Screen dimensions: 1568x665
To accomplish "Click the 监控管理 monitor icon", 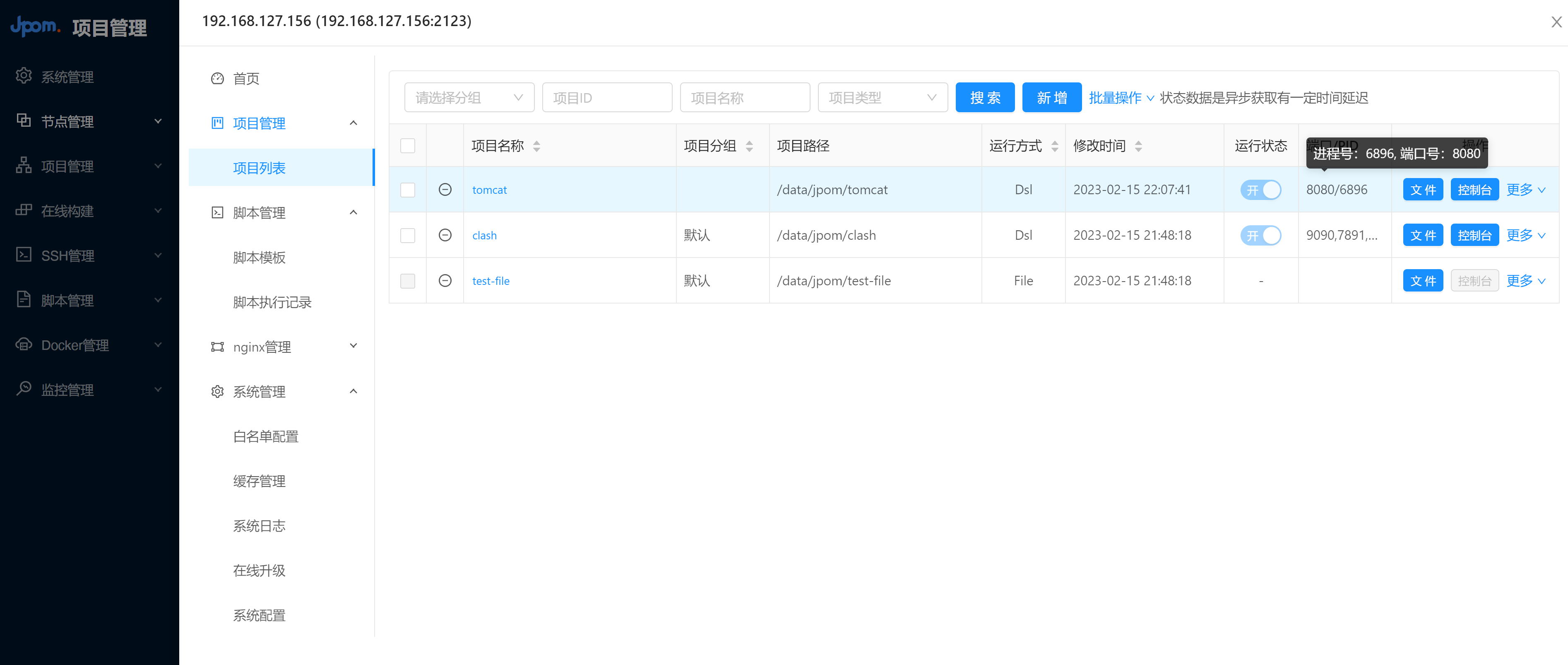I will coord(24,388).
